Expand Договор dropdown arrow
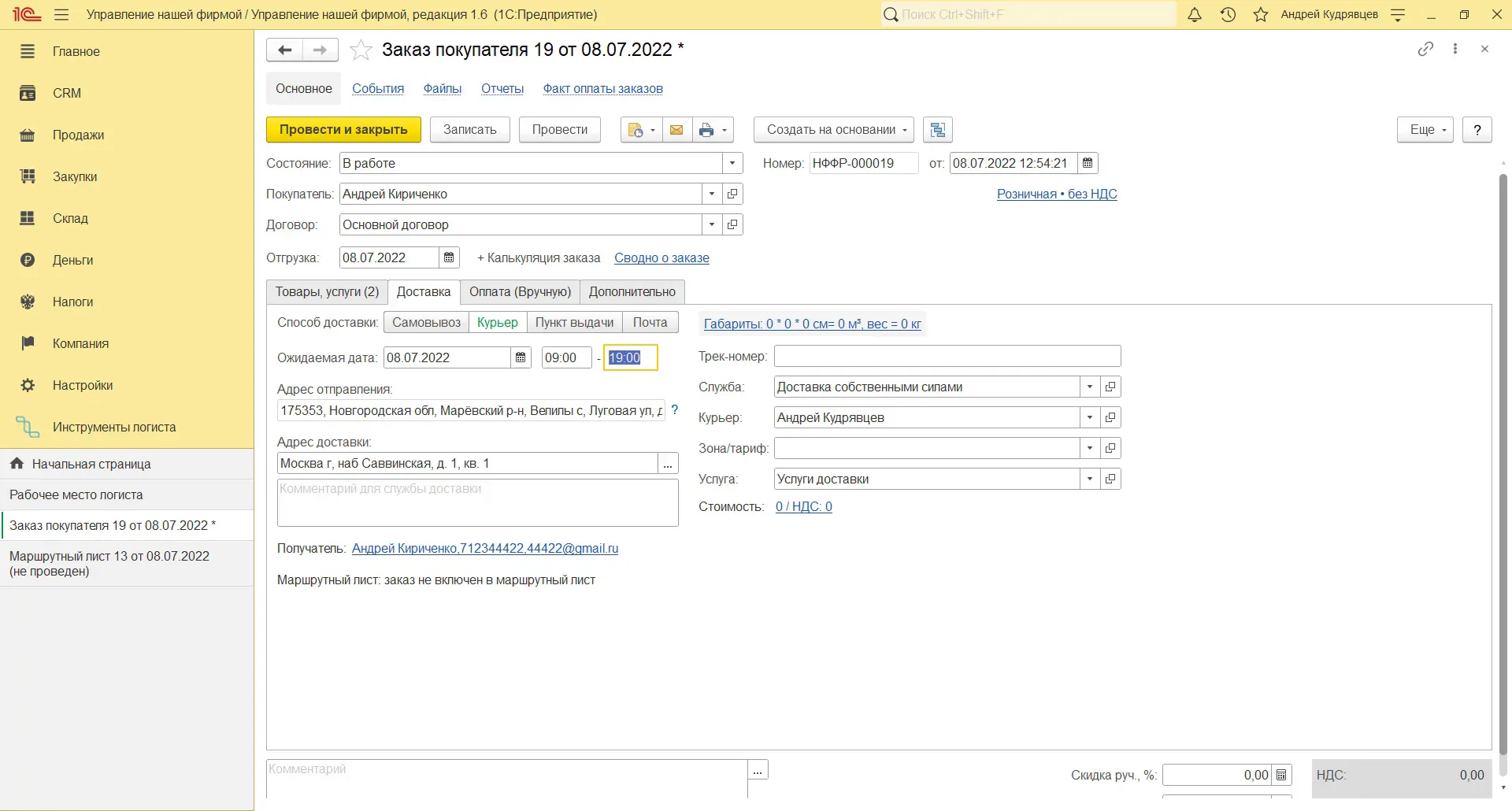1512x811 pixels. [712, 224]
